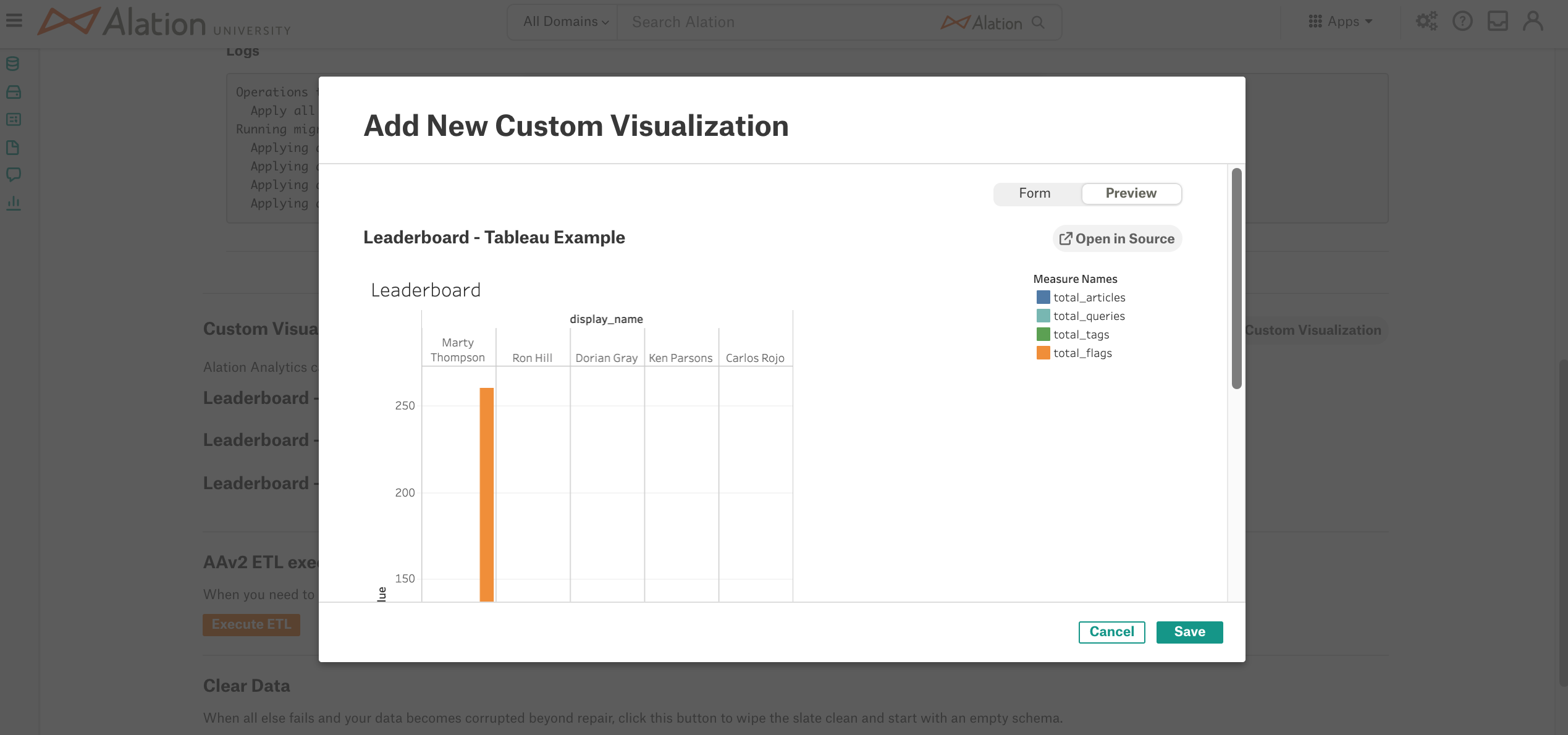Screen dimensions: 1568x735
Task: Click the Carlos Rojo column header
Action: point(755,358)
